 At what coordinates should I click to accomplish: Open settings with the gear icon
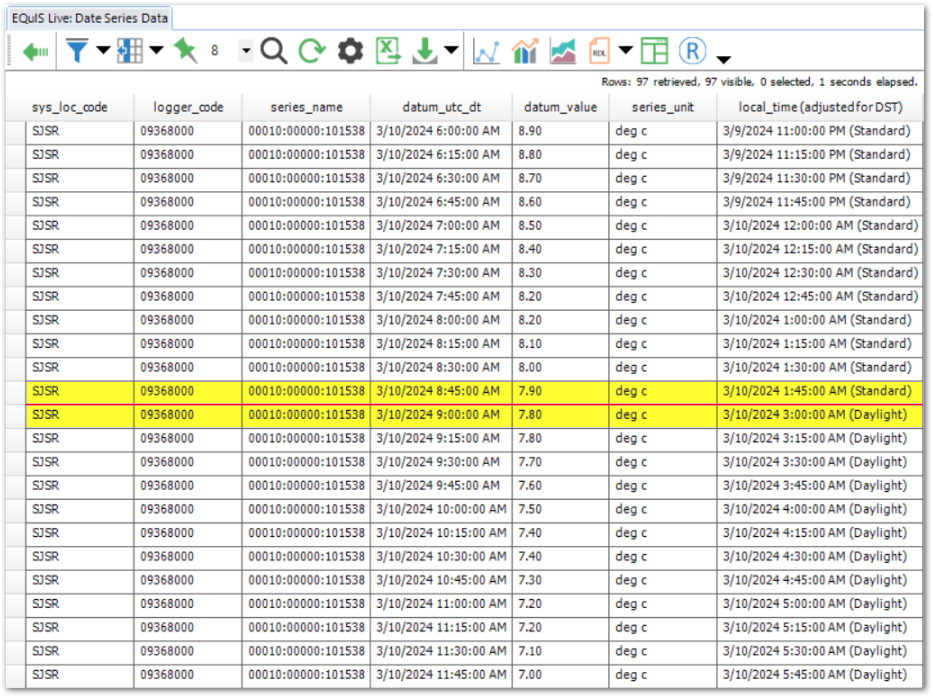(350, 52)
